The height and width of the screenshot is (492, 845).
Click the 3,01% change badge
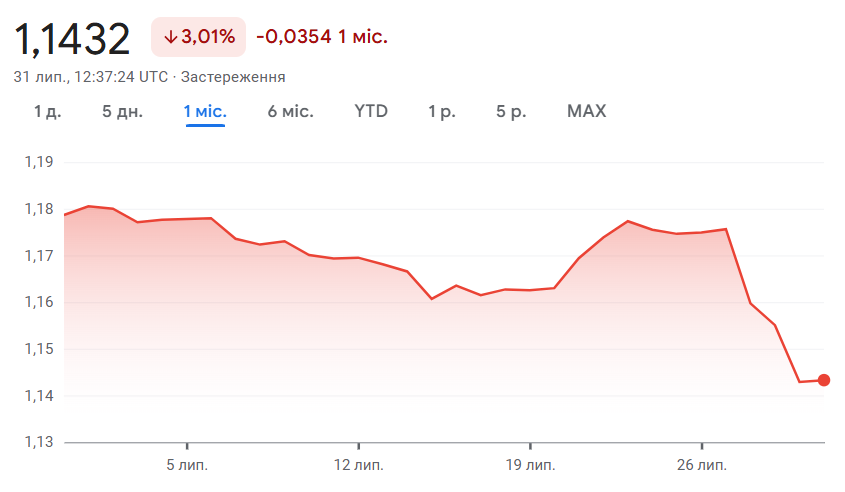[x=199, y=37]
